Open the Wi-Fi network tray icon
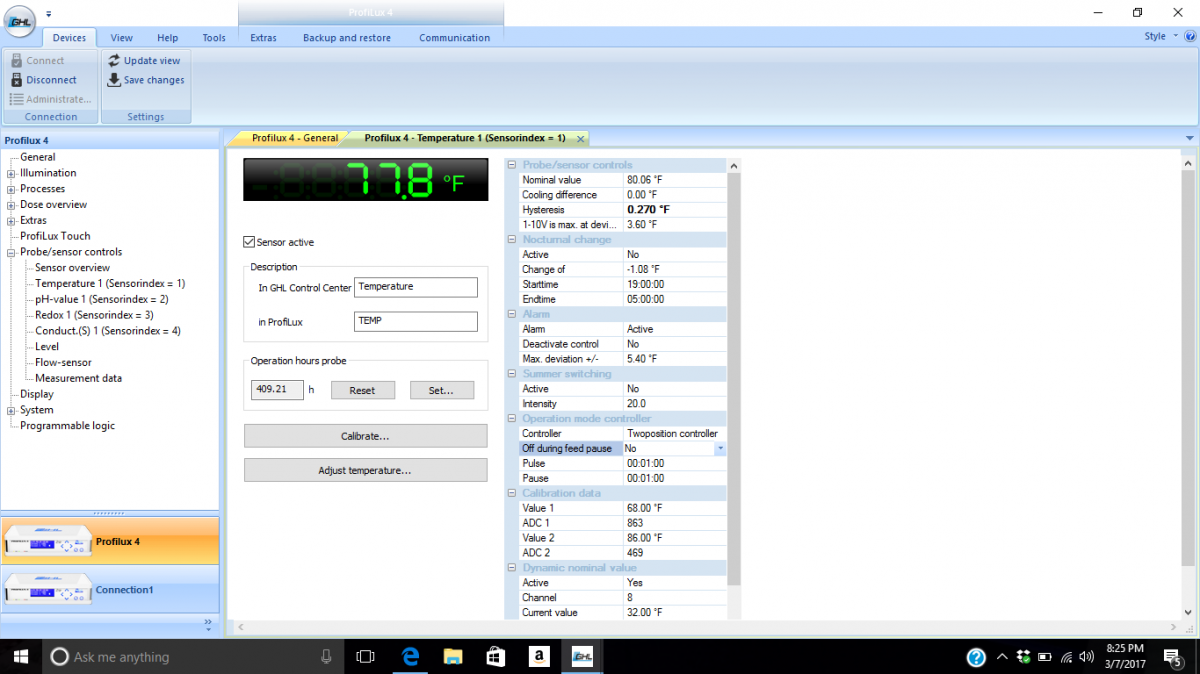 click(x=1067, y=657)
